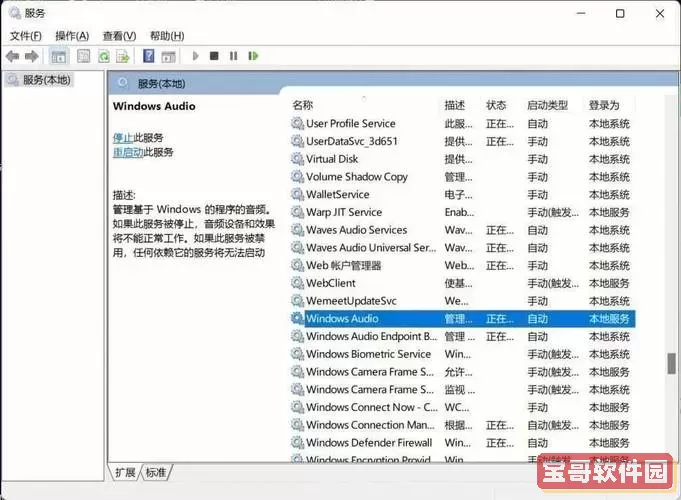Click the 停止 service link
The height and width of the screenshot is (500, 681).
123,138
